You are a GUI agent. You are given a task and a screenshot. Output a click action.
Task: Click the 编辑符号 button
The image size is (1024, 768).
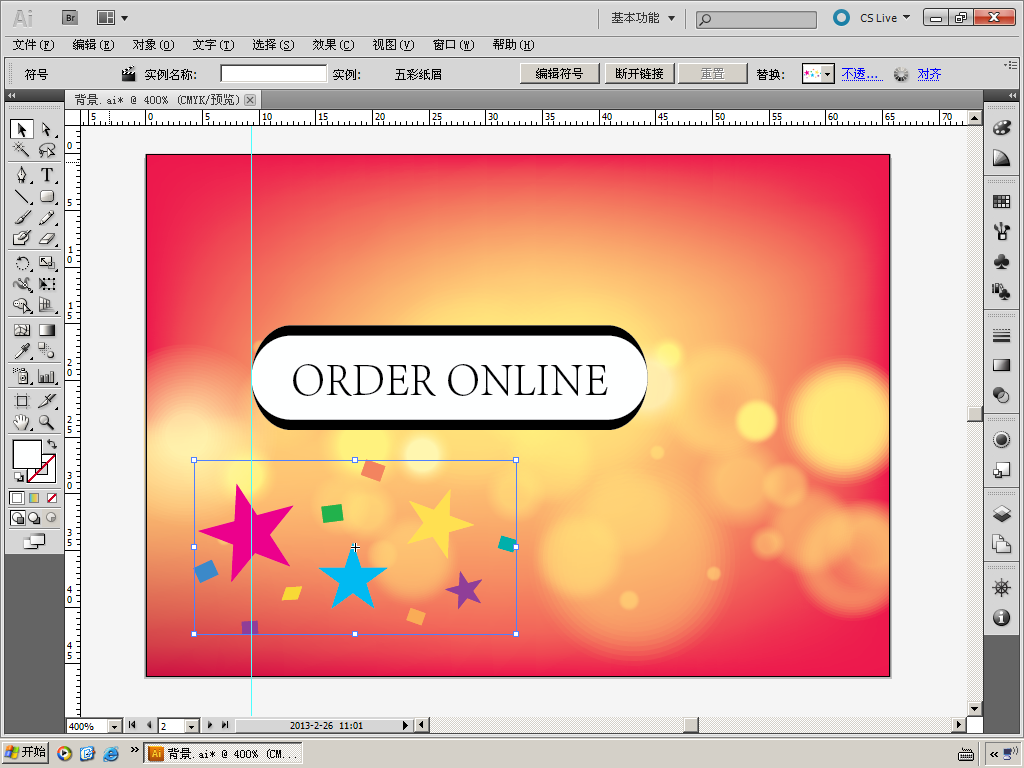point(560,74)
